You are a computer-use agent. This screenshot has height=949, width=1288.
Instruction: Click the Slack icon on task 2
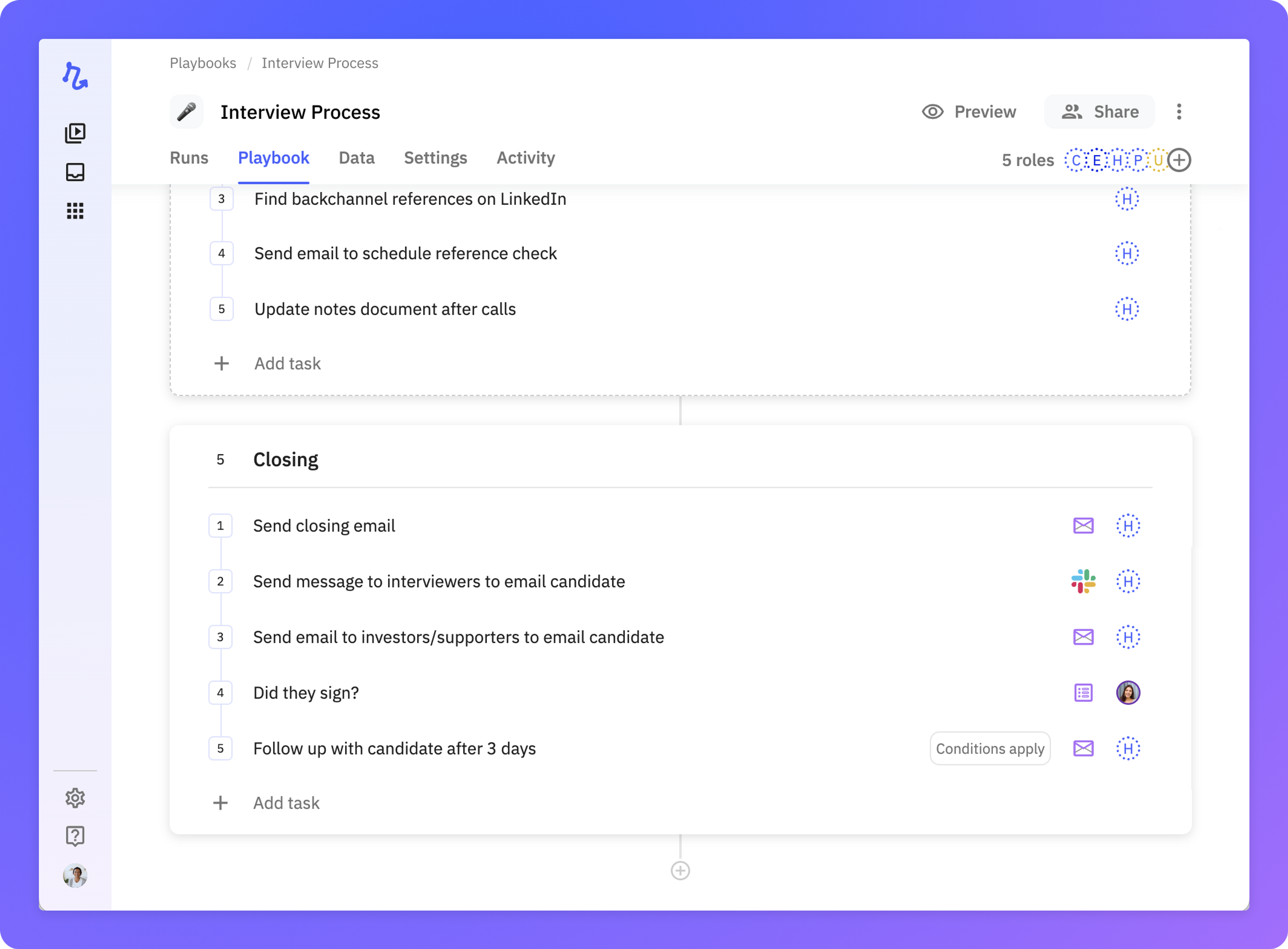point(1083,581)
